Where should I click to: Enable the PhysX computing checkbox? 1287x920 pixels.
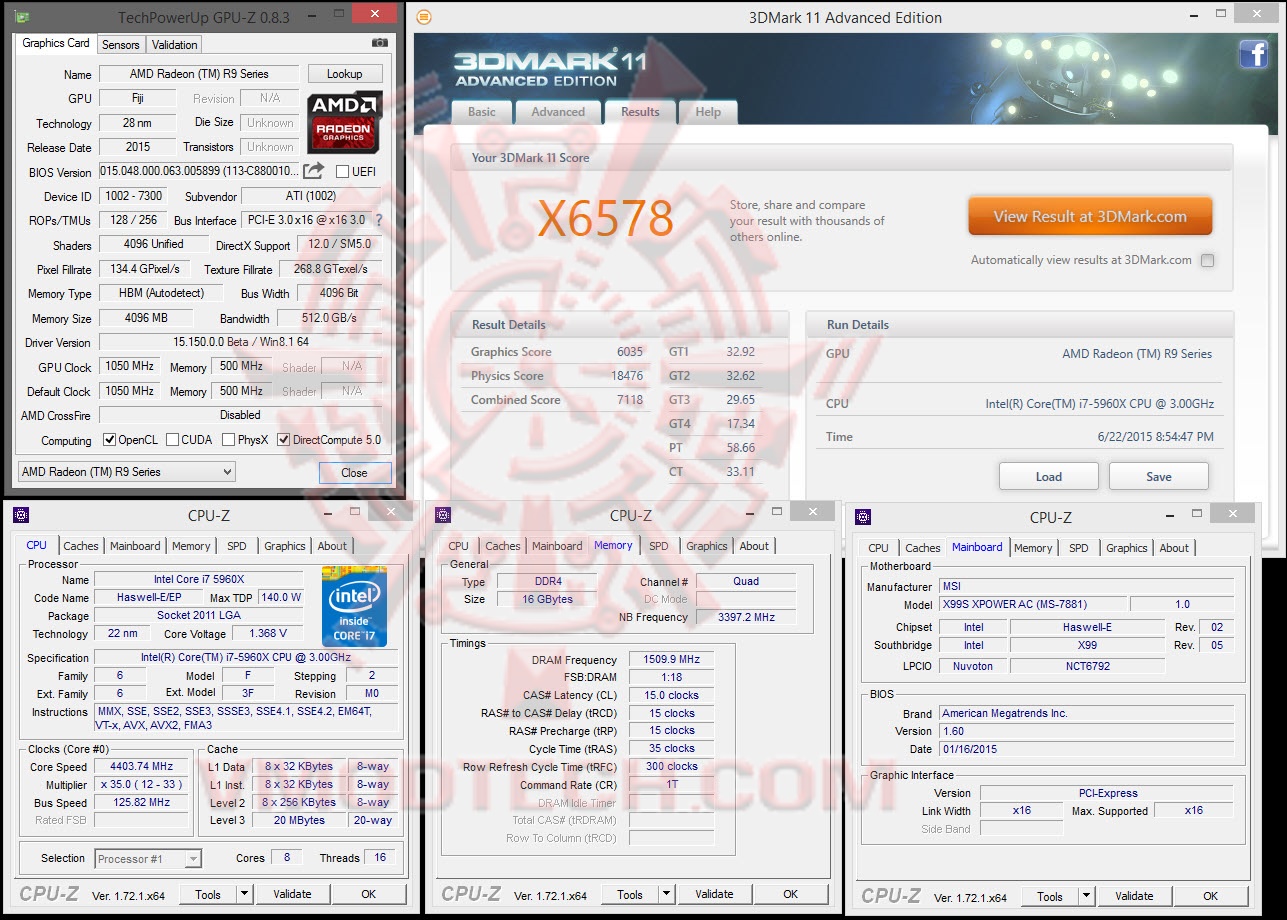(x=229, y=440)
